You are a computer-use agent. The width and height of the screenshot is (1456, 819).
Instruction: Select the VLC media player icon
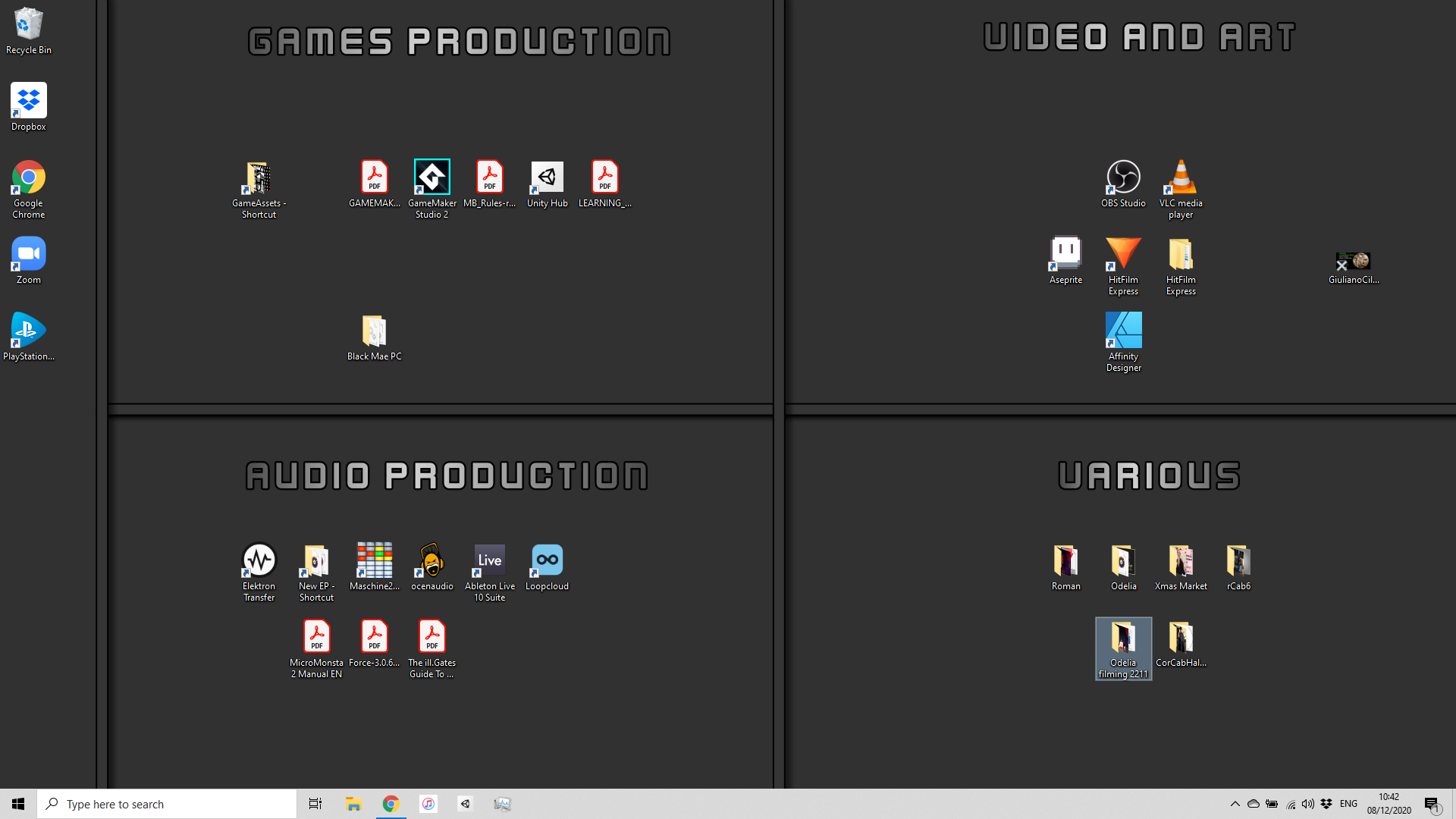pos(1181,177)
